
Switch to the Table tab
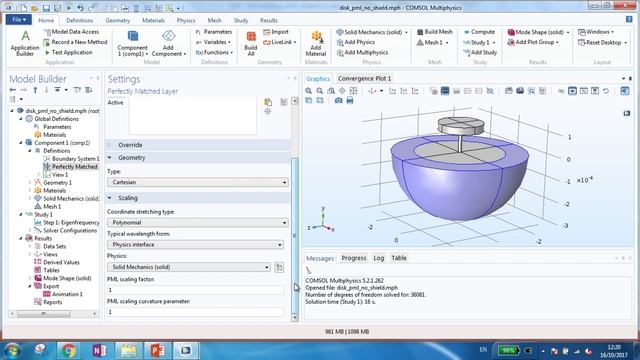[399, 258]
